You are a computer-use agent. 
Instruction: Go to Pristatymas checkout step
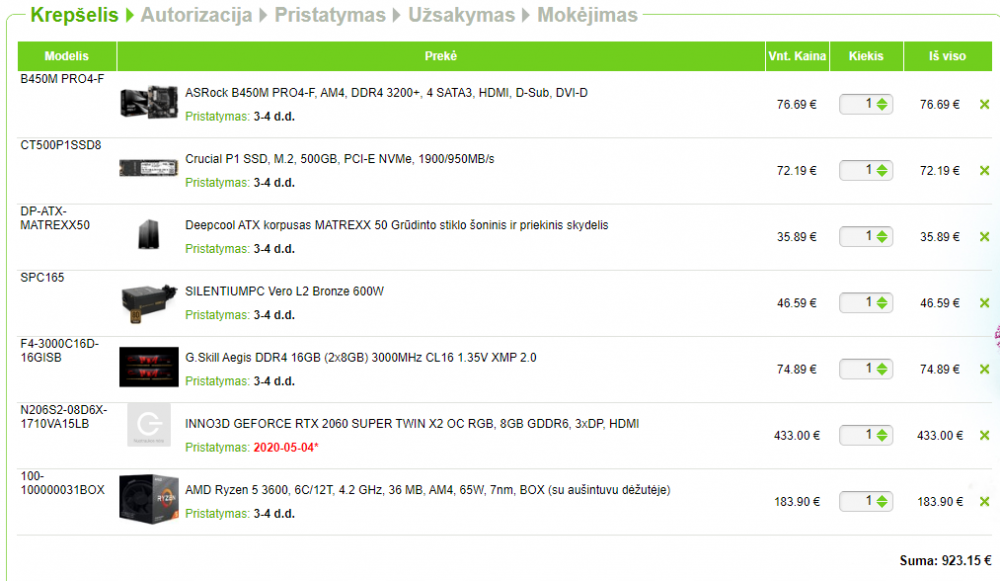[x=330, y=15]
